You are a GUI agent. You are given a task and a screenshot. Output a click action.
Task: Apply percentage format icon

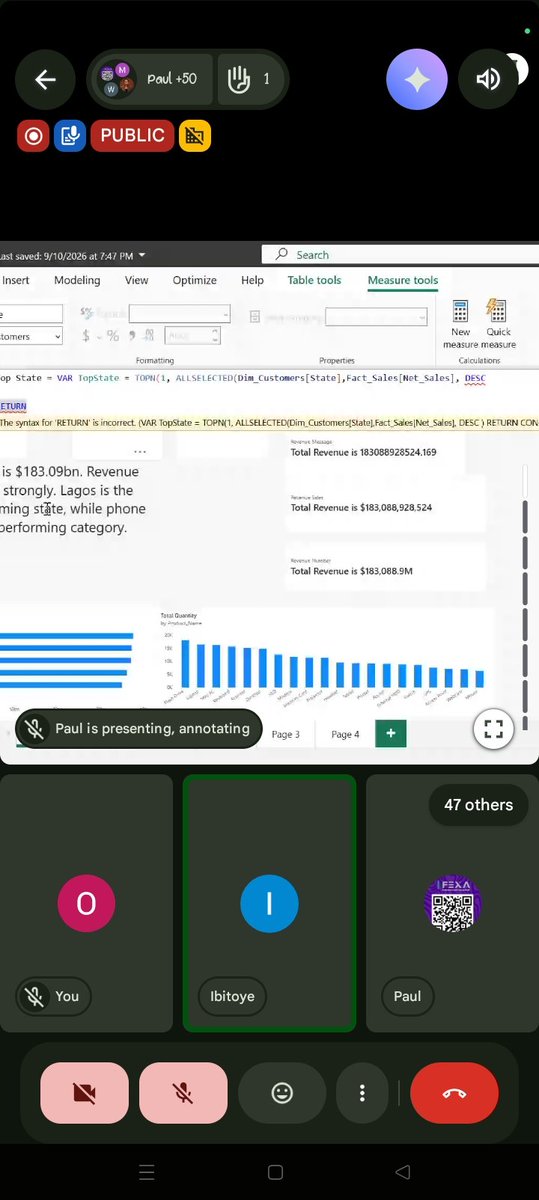[112, 336]
